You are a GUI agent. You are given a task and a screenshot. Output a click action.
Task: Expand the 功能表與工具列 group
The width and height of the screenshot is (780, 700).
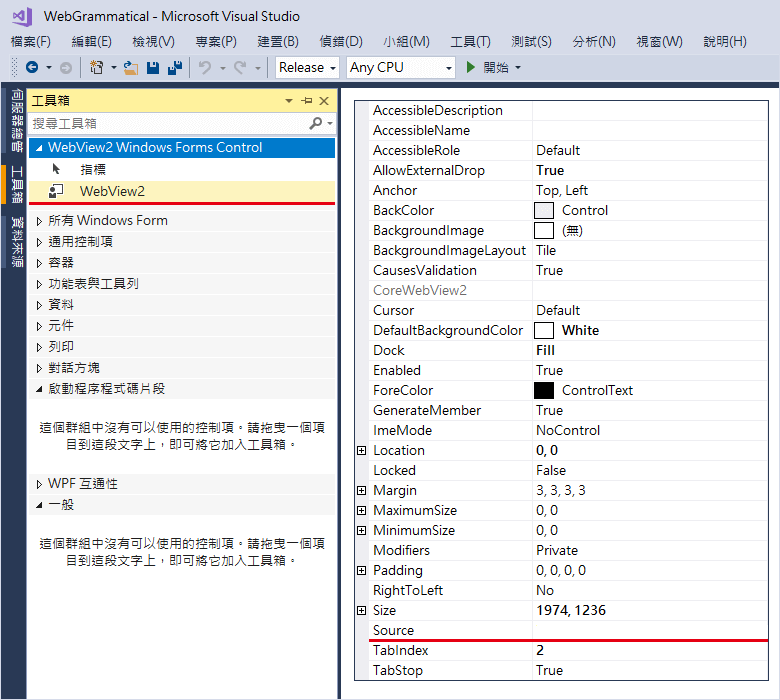pyautogui.click(x=39, y=284)
